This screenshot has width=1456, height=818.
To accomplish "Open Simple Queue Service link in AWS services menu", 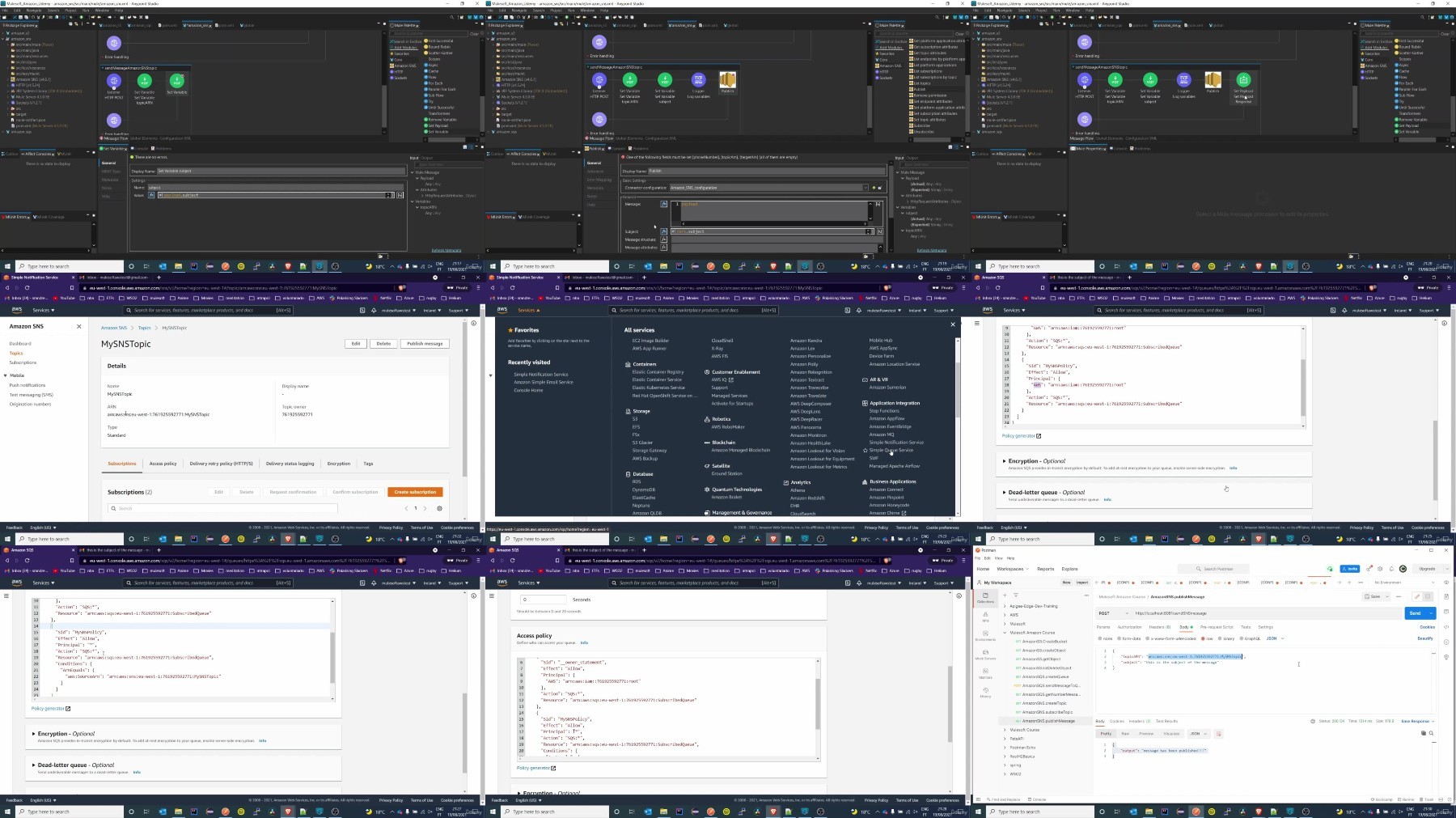I will click(x=891, y=450).
